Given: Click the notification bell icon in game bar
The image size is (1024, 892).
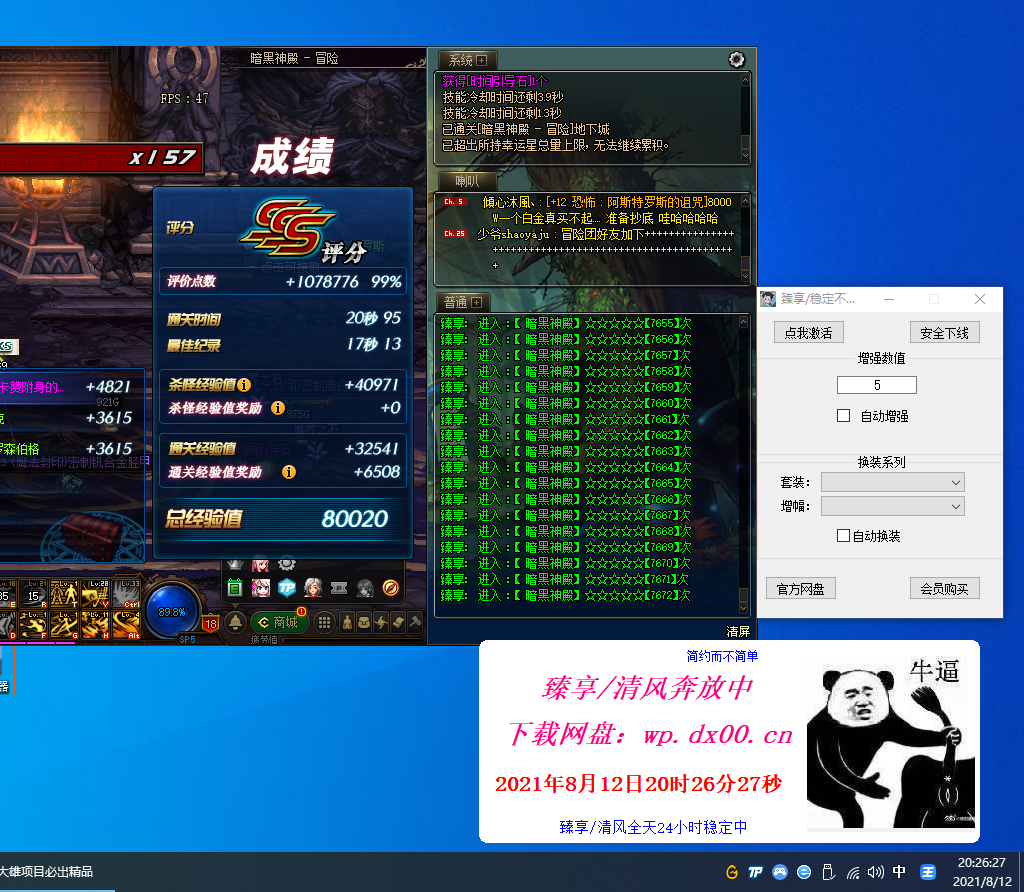Looking at the screenshot, I should 236,622.
